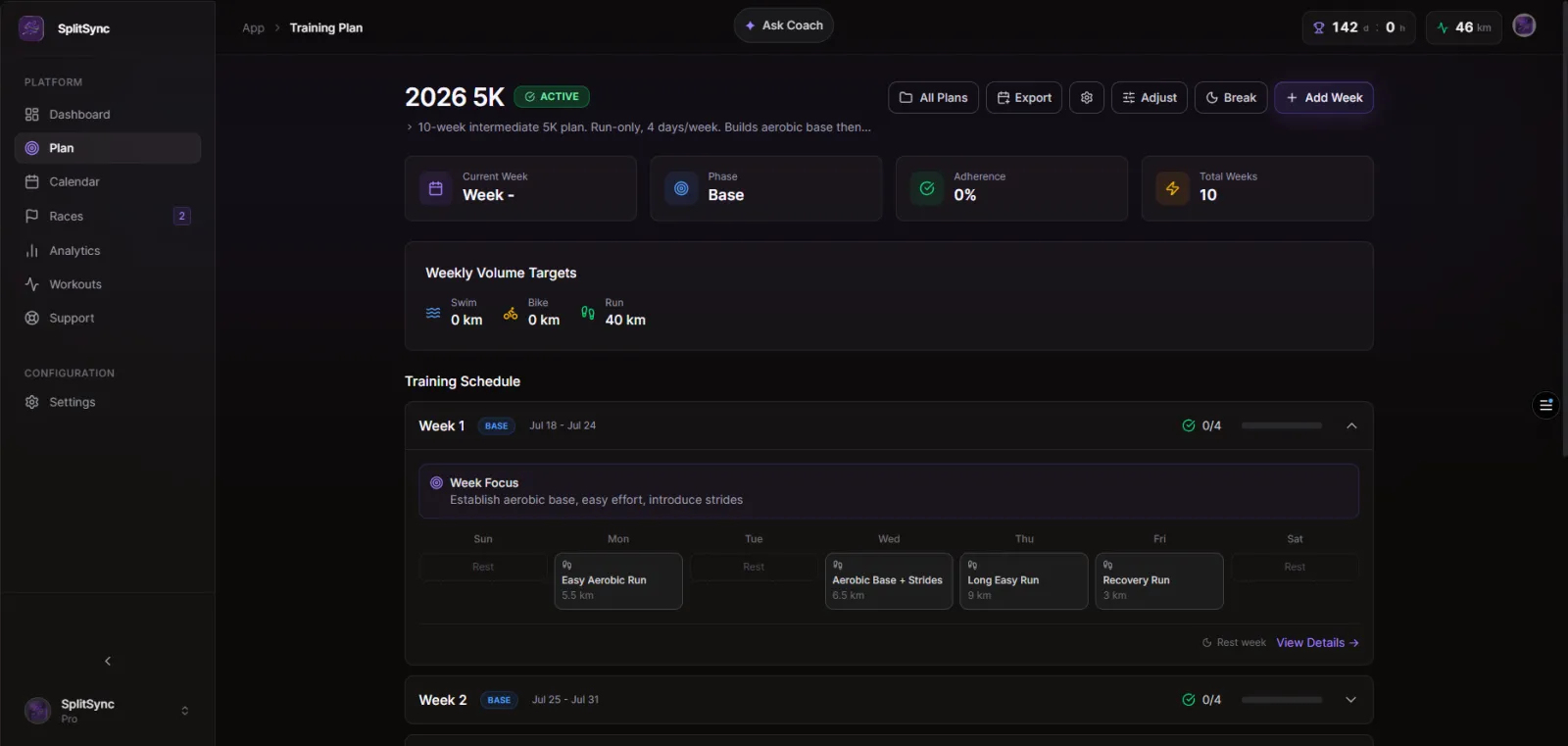Click Saturday Rest cell in Week 1
The height and width of the screenshot is (746, 1568).
[x=1295, y=567]
